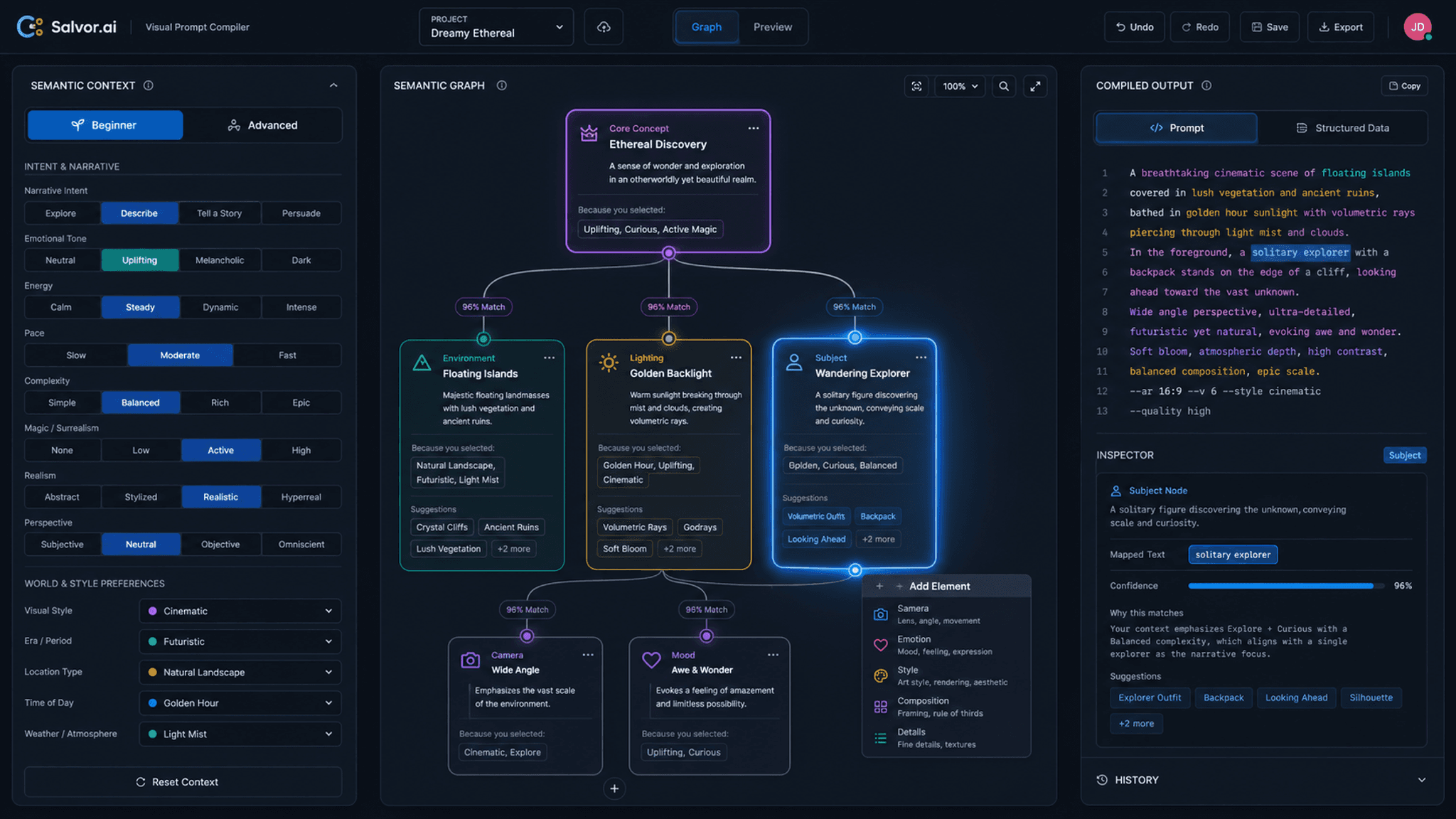Image resolution: width=1456 pixels, height=819 pixels.
Task: Open the Weather / Atmosphere dropdown
Action: pyautogui.click(x=240, y=734)
